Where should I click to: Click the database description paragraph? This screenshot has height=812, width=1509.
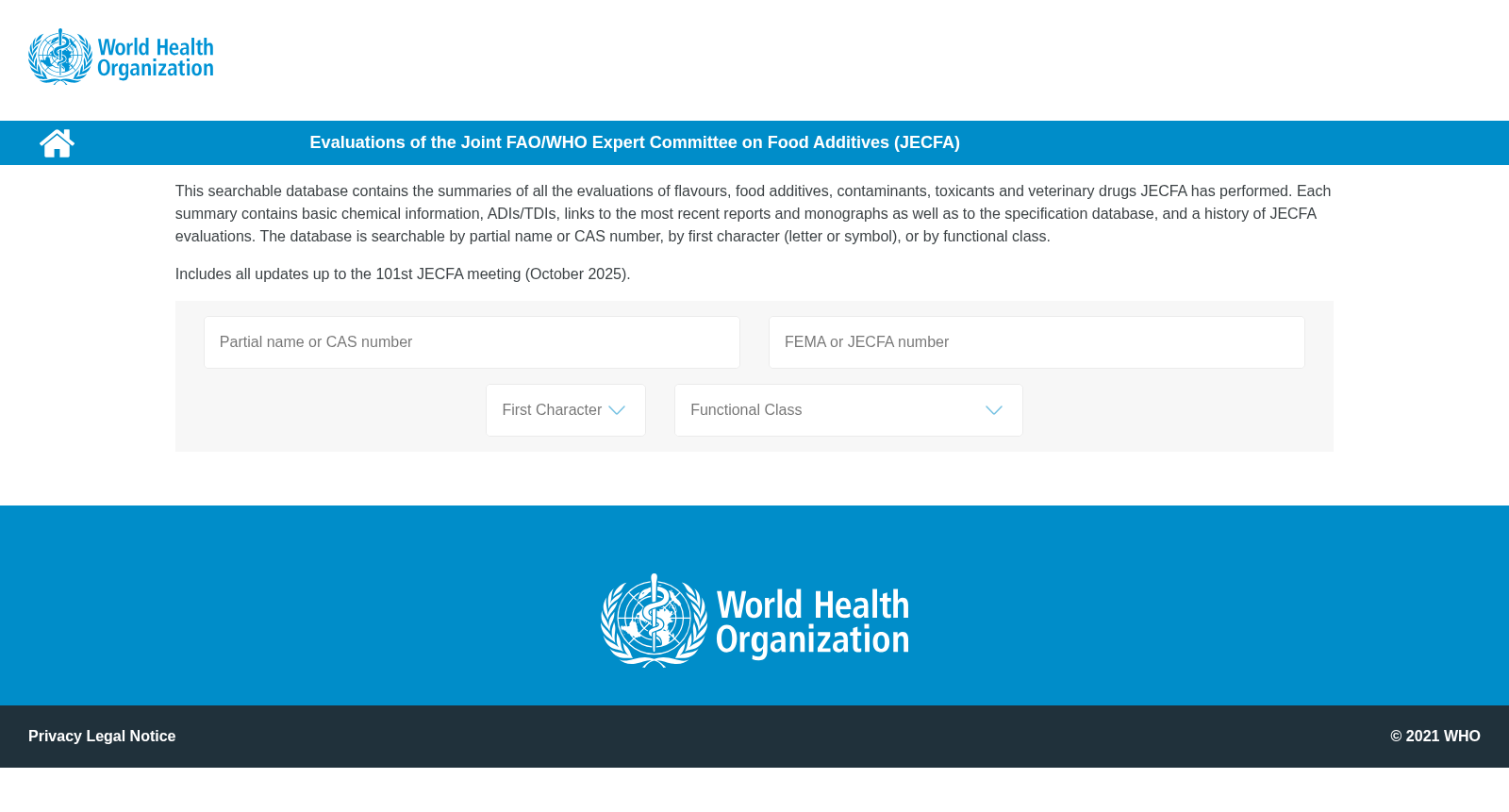pos(754,214)
